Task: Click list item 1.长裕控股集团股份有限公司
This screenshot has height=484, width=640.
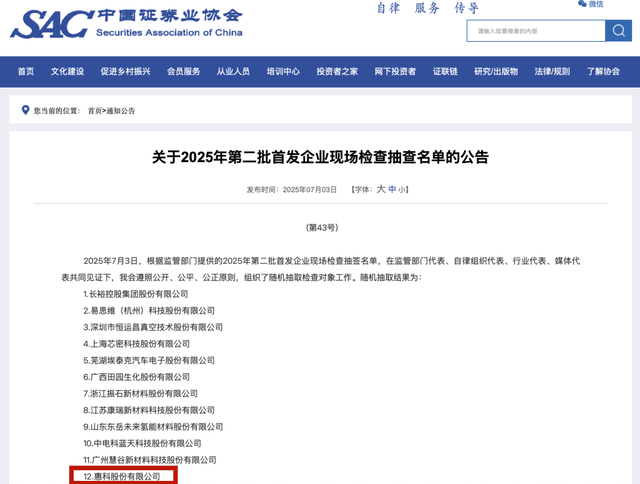Action: 136,294
